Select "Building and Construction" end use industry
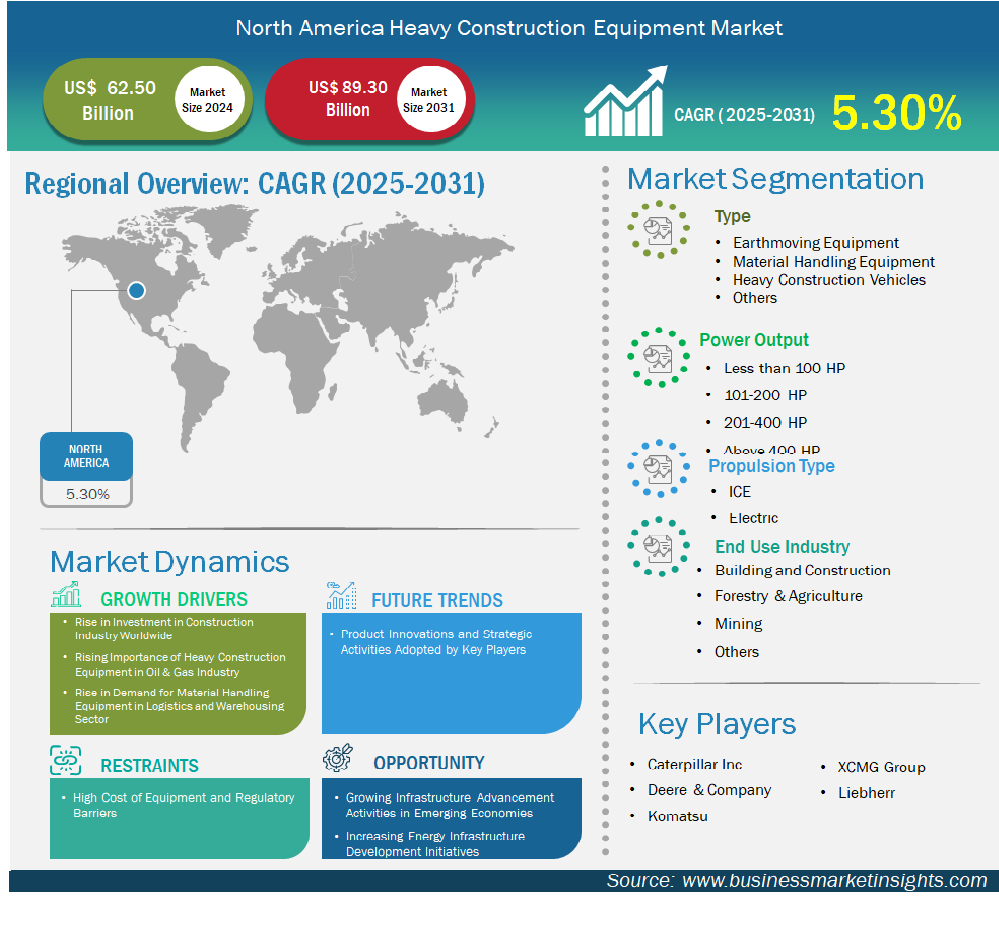The image size is (999, 947). click(x=802, y=570)
